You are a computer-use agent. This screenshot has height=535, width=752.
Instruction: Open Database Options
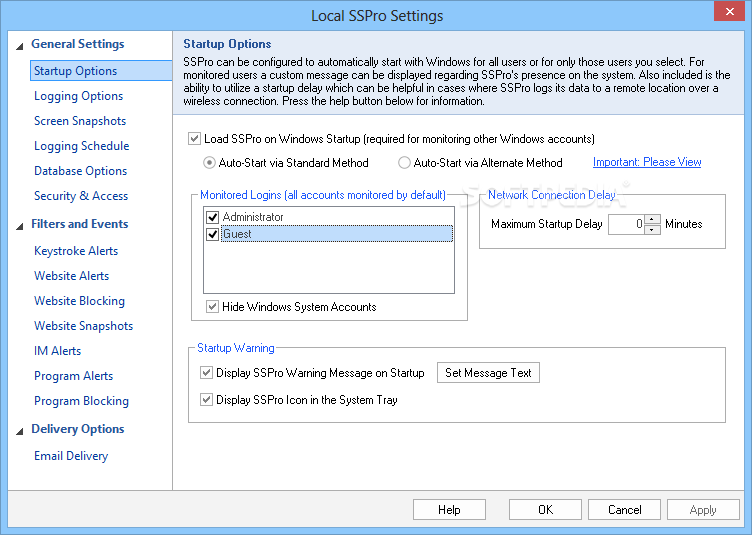80,171
